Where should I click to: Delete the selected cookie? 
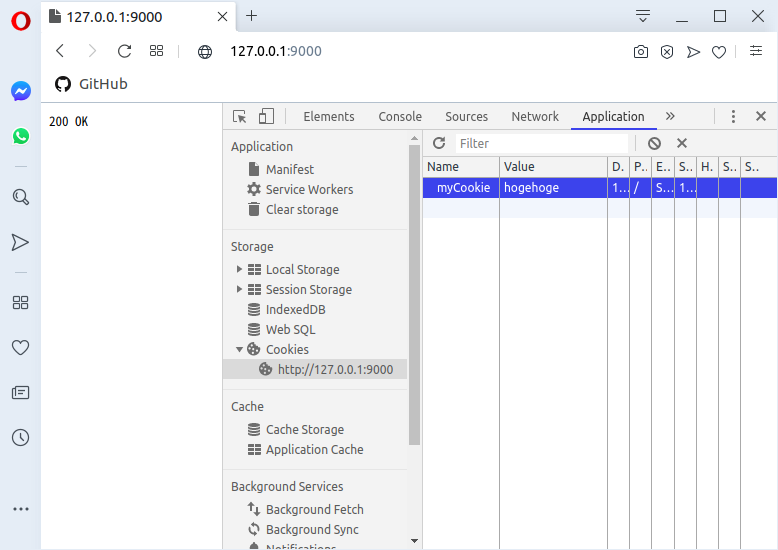(x=682, y=143)
